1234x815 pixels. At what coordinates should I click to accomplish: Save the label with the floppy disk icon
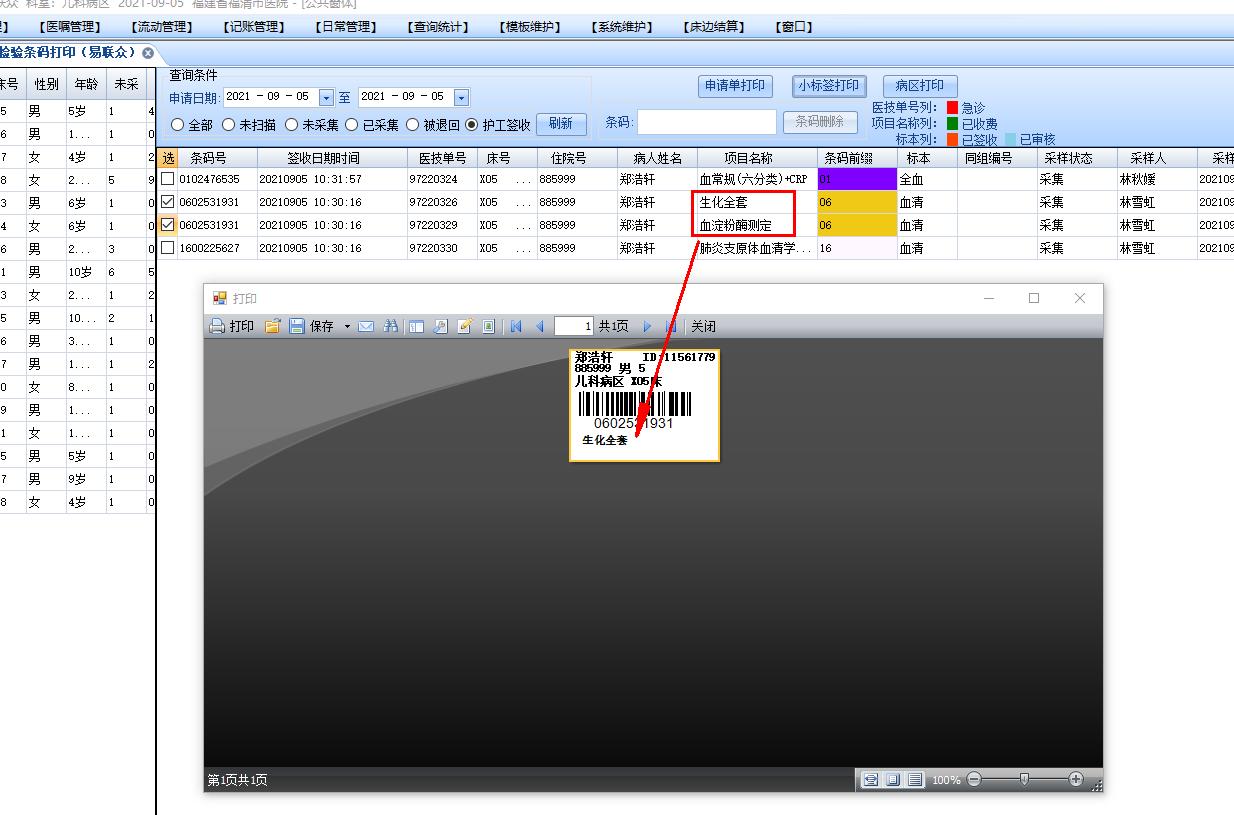point(297,326)
